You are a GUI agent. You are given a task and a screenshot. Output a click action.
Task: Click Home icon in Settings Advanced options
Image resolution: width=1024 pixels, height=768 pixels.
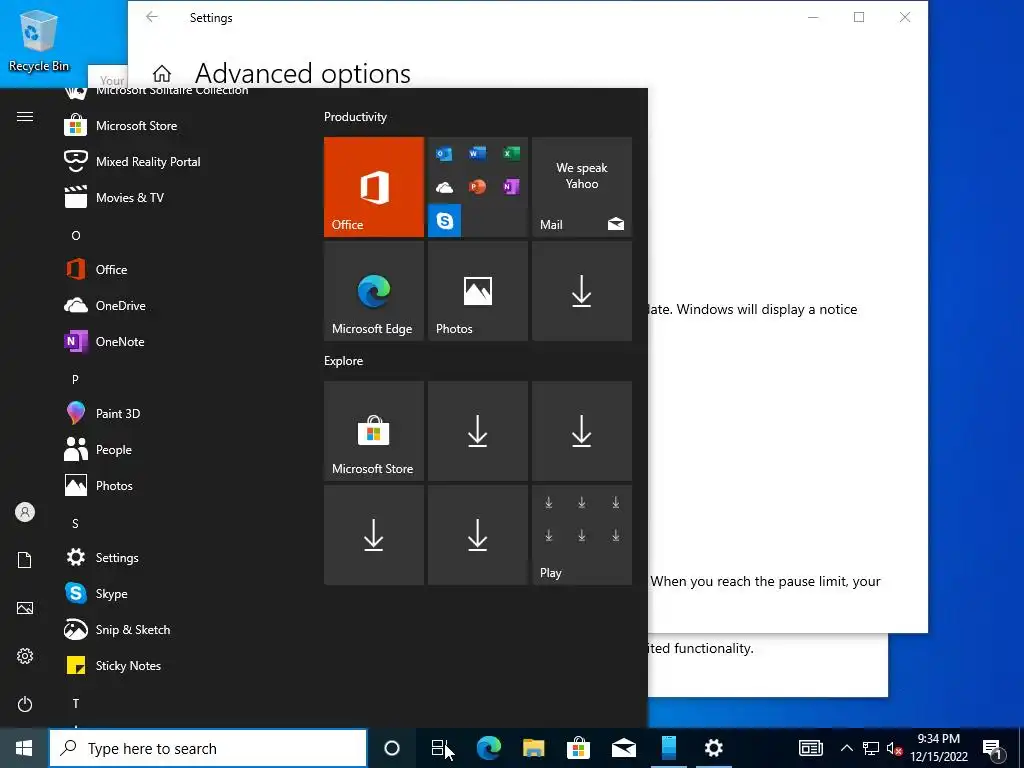click(x=162, y=73)
